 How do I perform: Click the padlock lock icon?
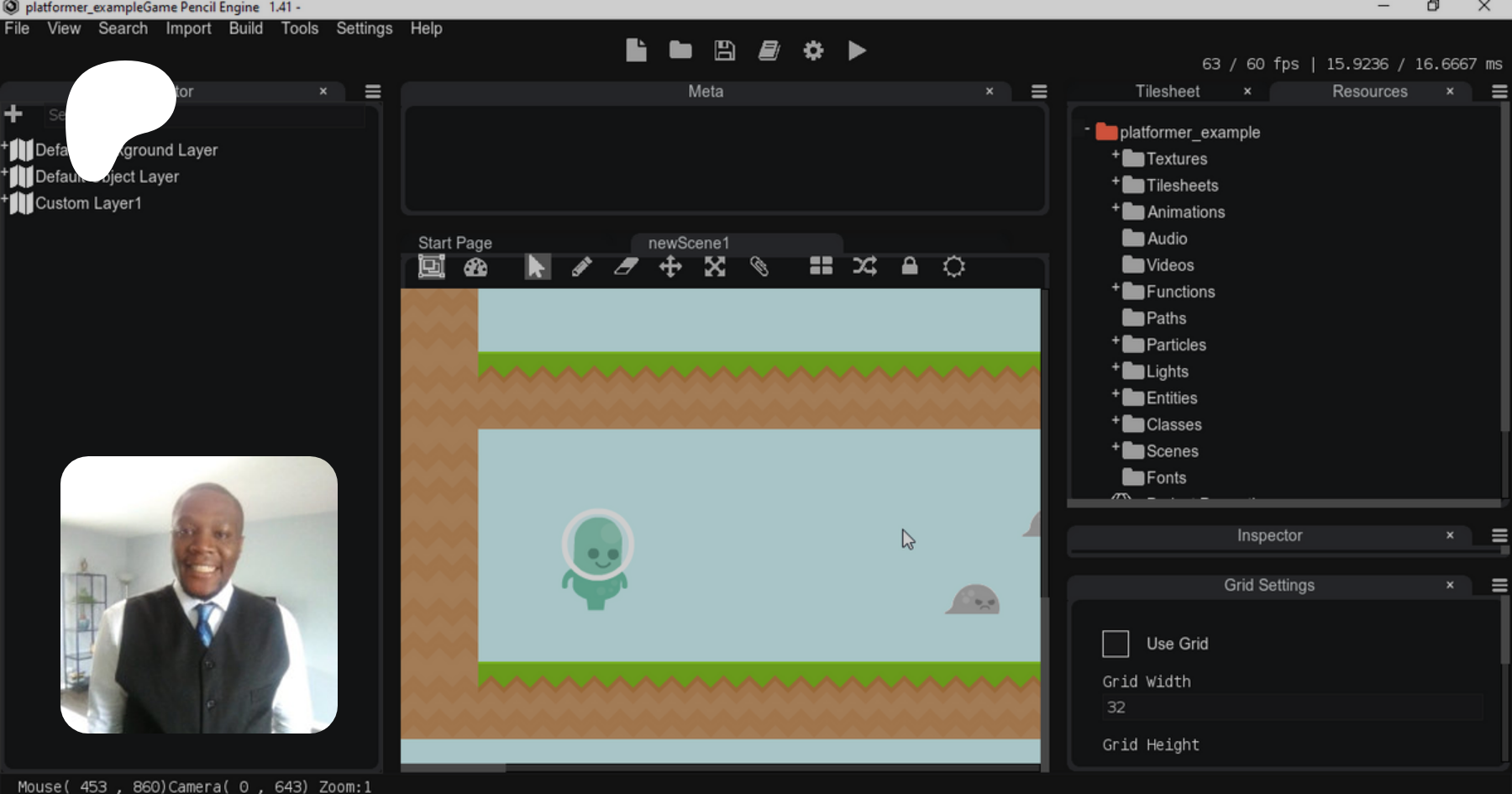[x=910, y=267]
